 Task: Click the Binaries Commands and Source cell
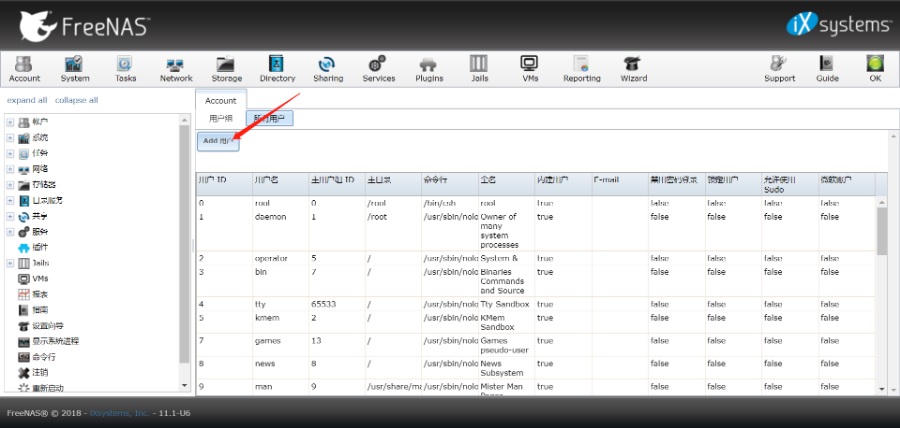click(506, 281)
